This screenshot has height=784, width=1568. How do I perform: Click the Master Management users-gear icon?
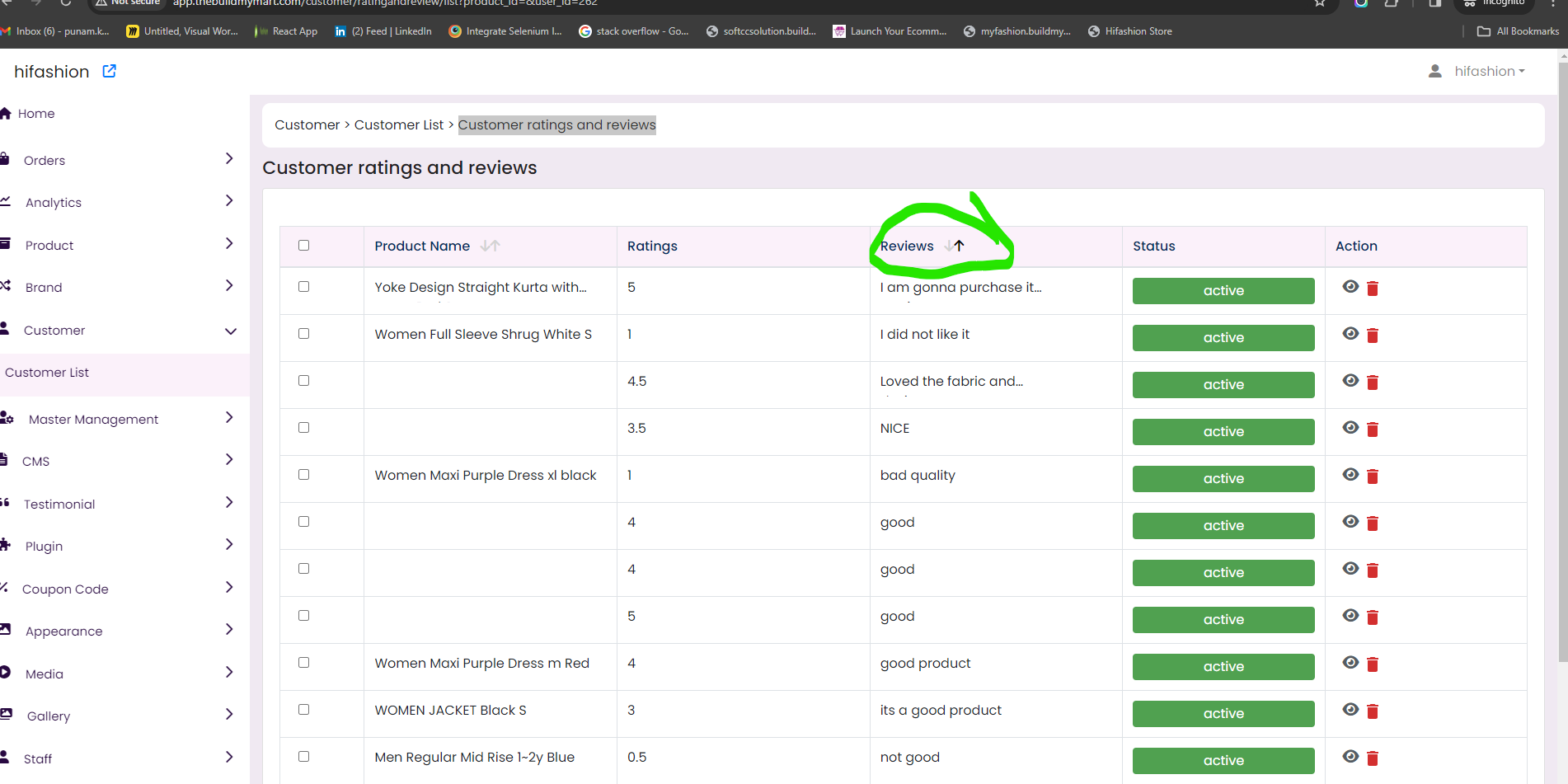pyautogui.click(x=7, y=418)
